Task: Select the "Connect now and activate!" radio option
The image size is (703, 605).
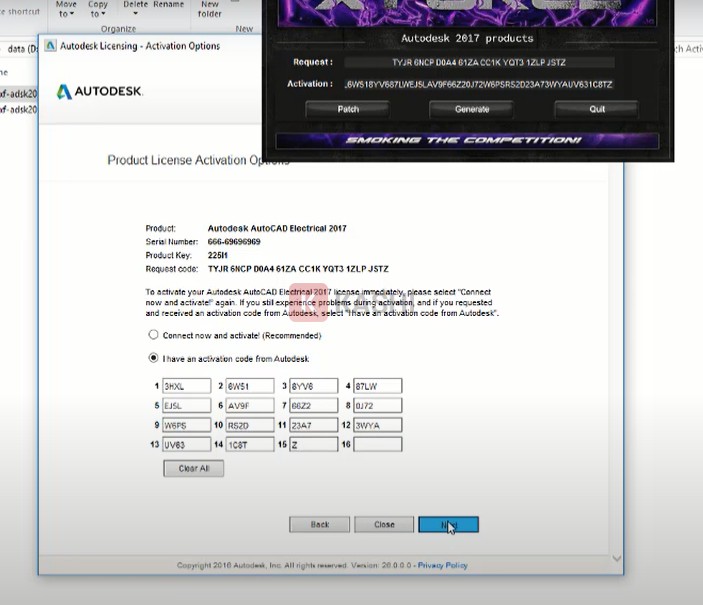Action: (153, 336)
